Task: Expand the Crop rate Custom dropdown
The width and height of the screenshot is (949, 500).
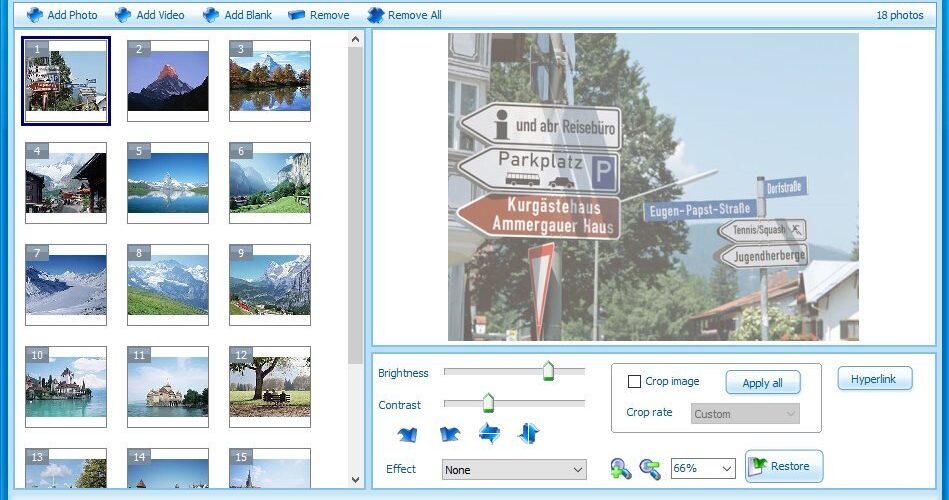Action: pyautogui.click(x=745, y=414)
